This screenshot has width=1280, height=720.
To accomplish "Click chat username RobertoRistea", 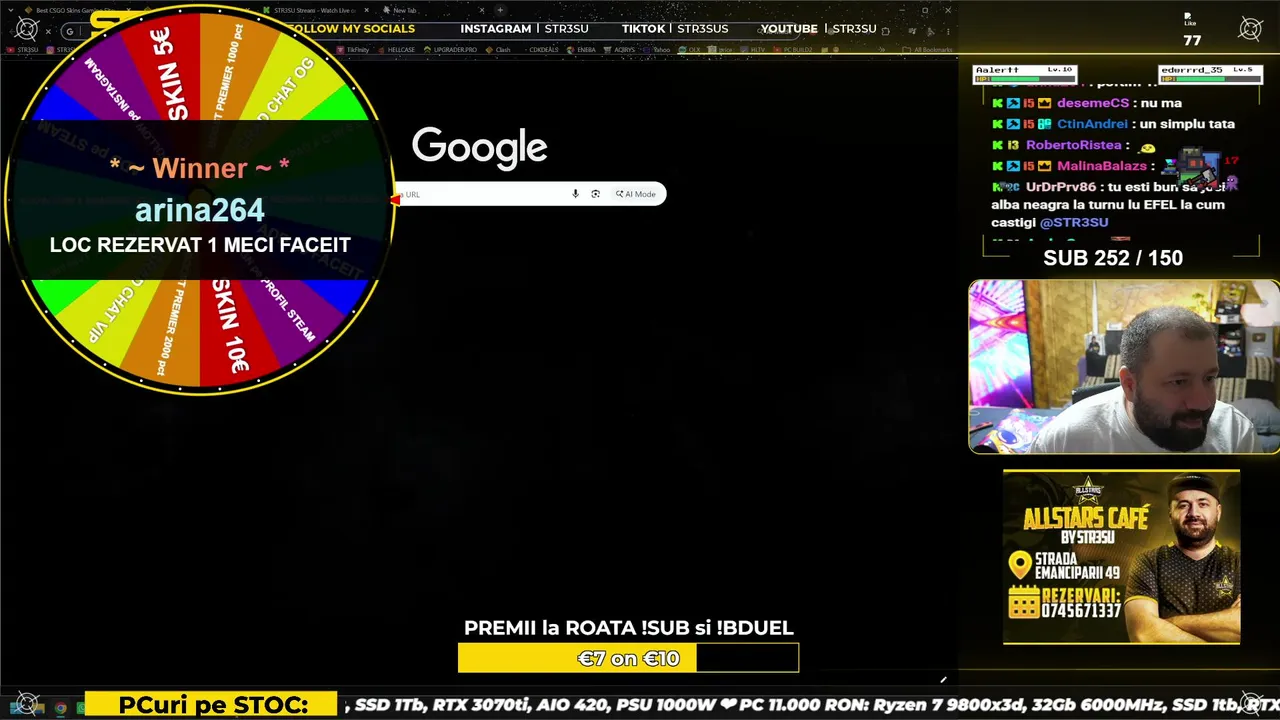I will pyautogui.click(x=1074, y=145).
